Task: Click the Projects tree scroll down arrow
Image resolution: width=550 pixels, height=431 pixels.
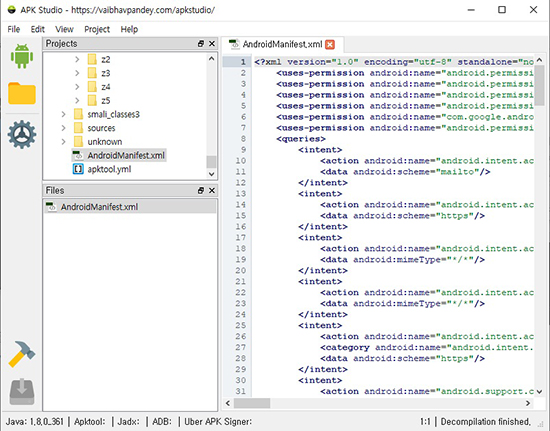Action: coord(212,174)
